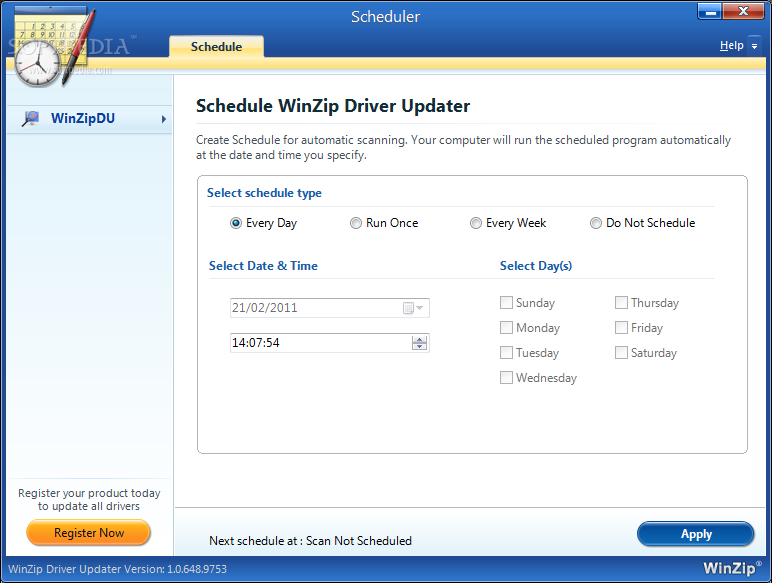Click the "Schedule WinZip Driver Updater" heading
772x583 pixels.
coord(333,106)
